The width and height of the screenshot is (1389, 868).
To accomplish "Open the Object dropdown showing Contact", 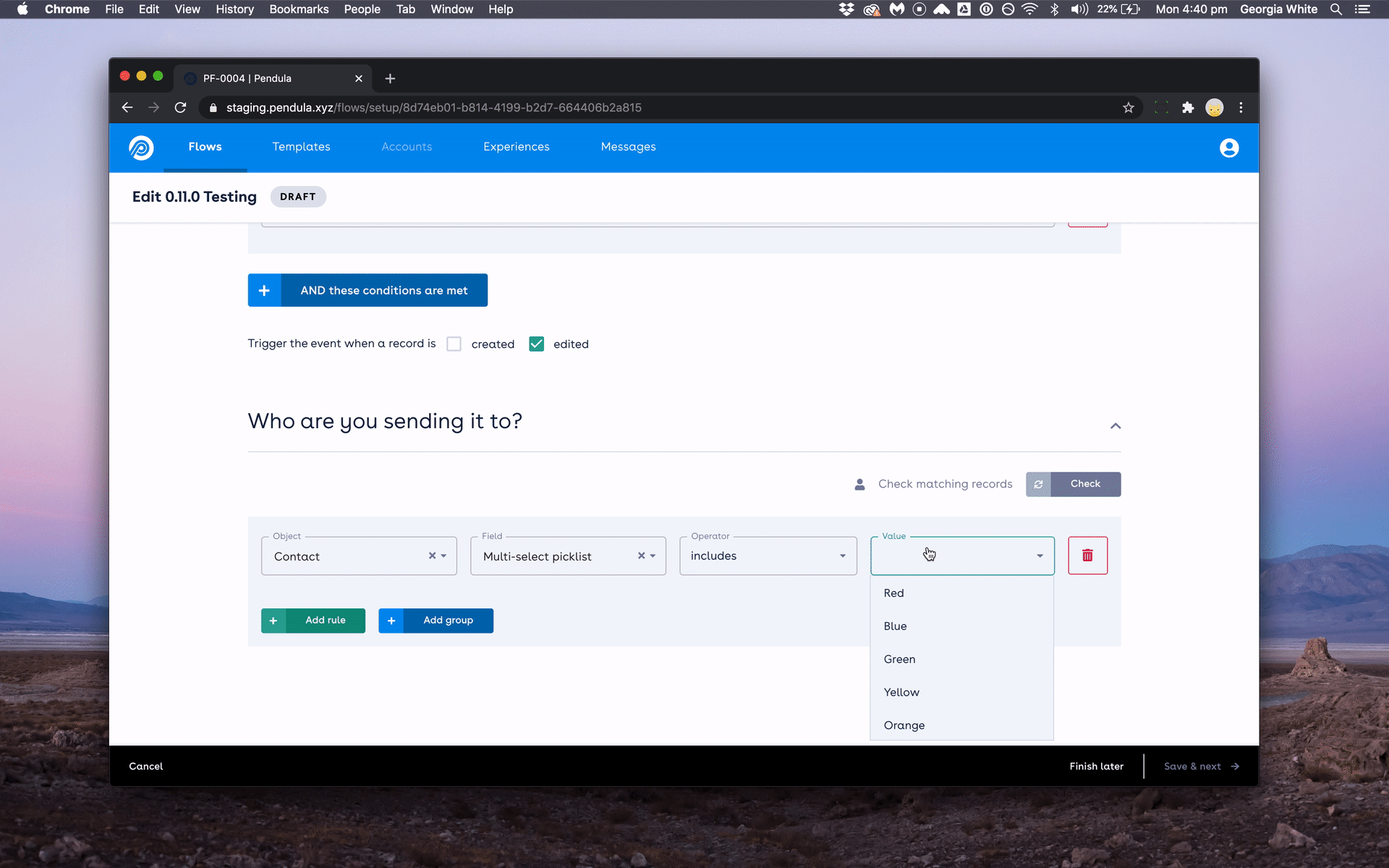I will 359,556.
